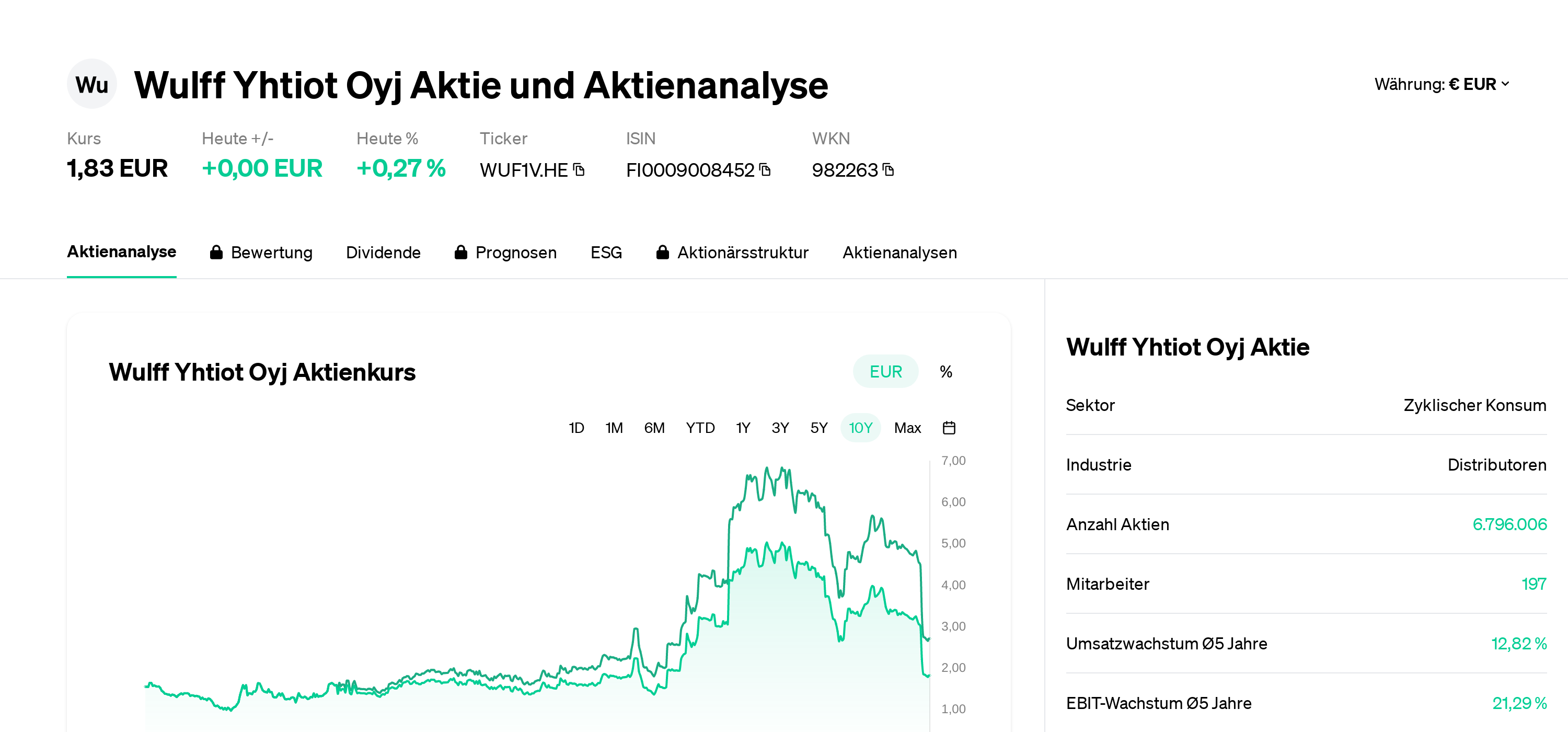Click the Distributoren industry value
1568x732 pixels.
point(1497,465)
